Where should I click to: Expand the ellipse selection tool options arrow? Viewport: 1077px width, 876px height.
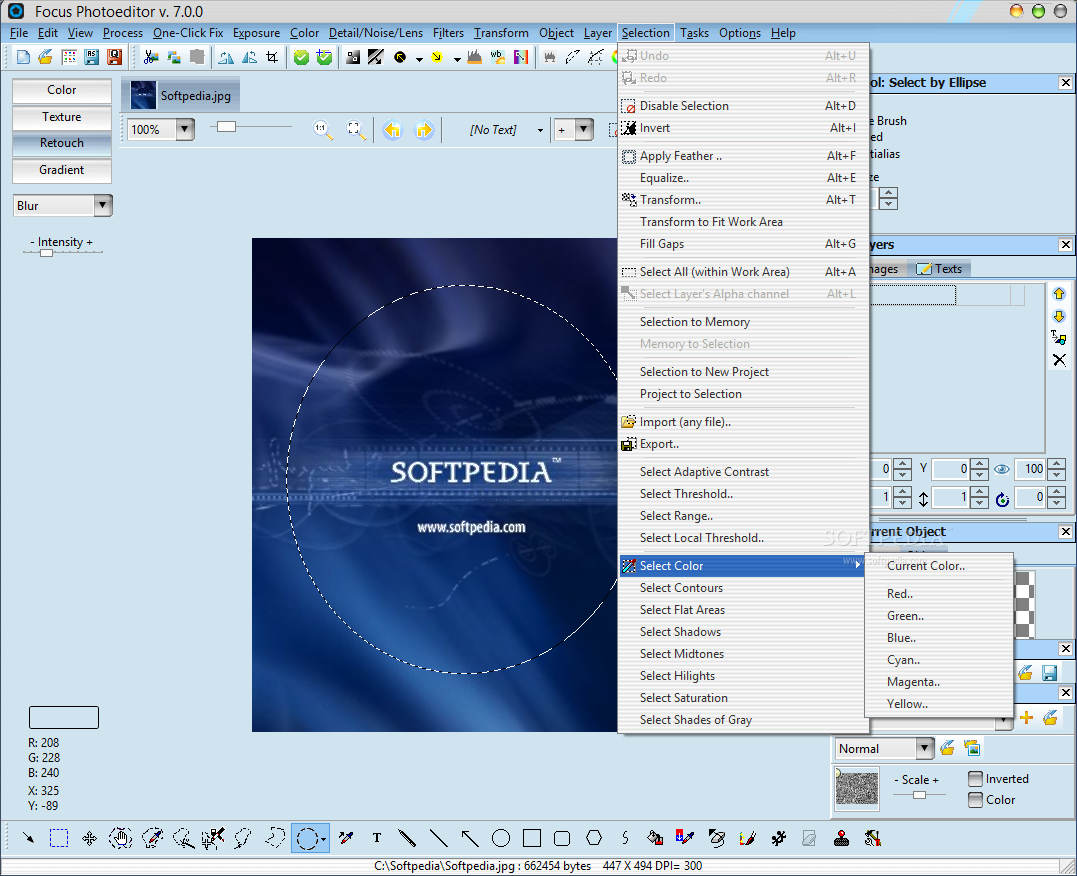pyautogui.click(x=324, y=839)
